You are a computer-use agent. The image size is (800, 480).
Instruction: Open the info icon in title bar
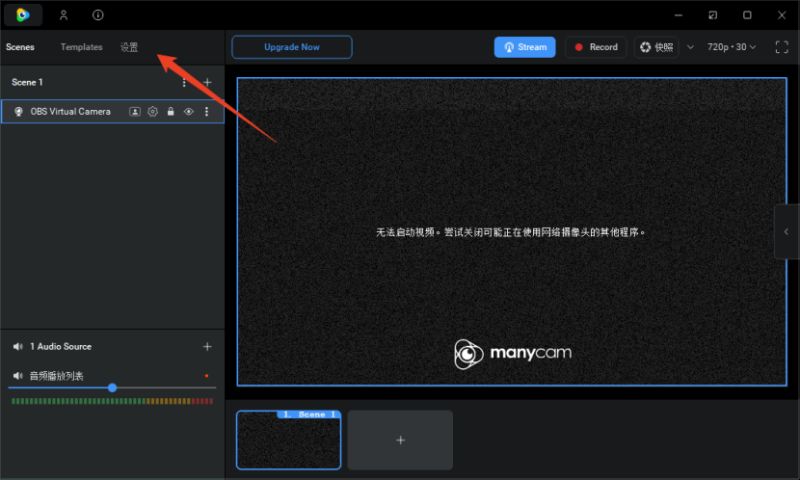coord(97,15)
